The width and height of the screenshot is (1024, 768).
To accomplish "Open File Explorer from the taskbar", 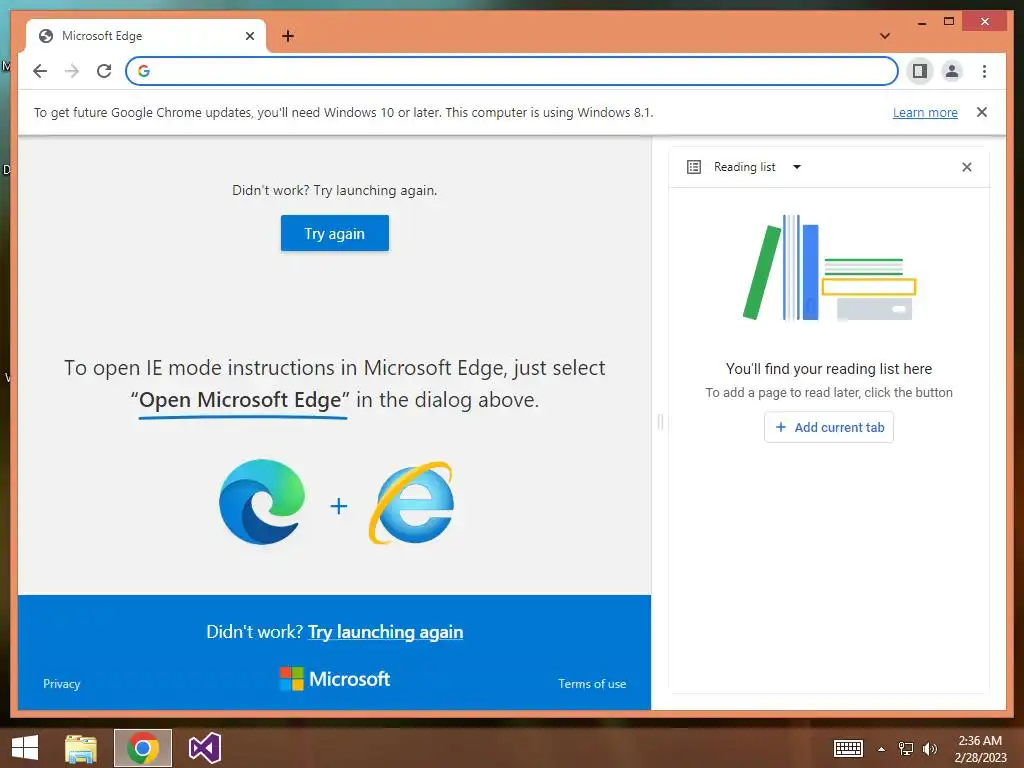I will tap(81, 748).
